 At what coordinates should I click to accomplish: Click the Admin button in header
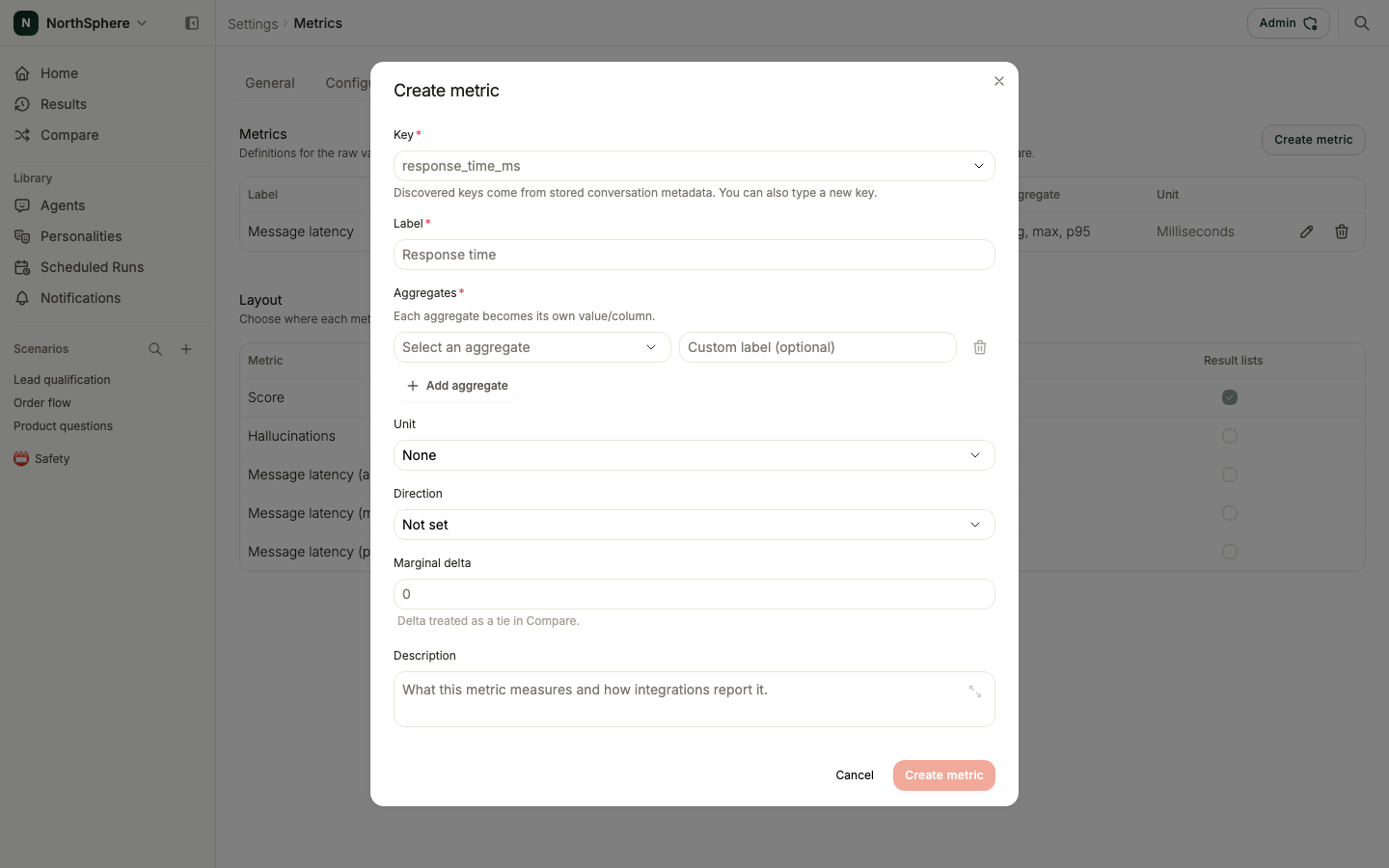pos(1288,23)
